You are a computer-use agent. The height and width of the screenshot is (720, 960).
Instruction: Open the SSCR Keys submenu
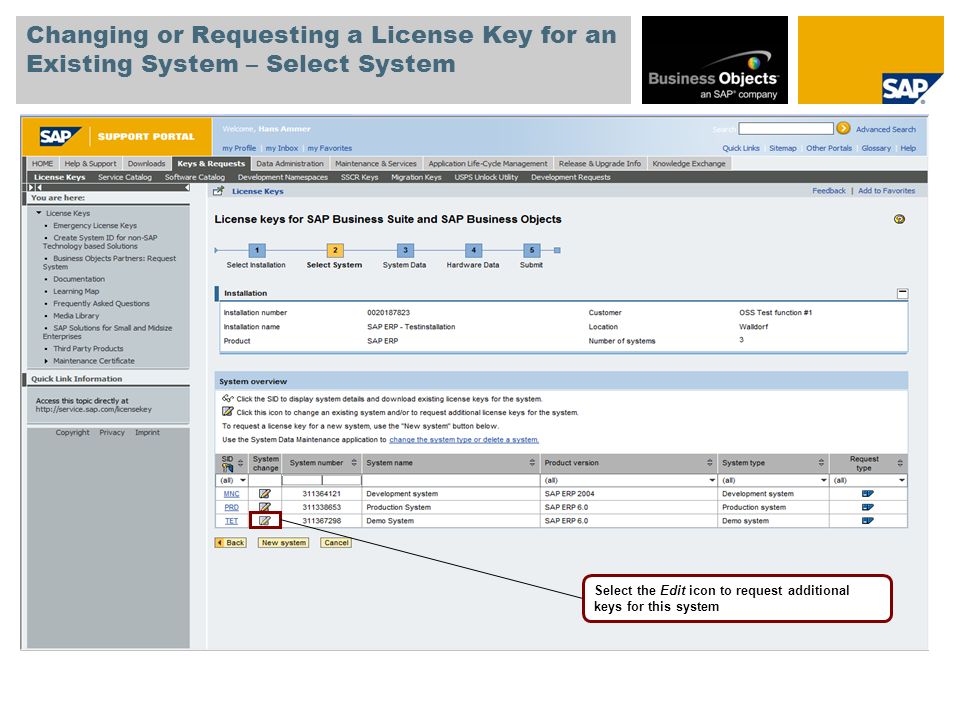click(x=359, y=177)
